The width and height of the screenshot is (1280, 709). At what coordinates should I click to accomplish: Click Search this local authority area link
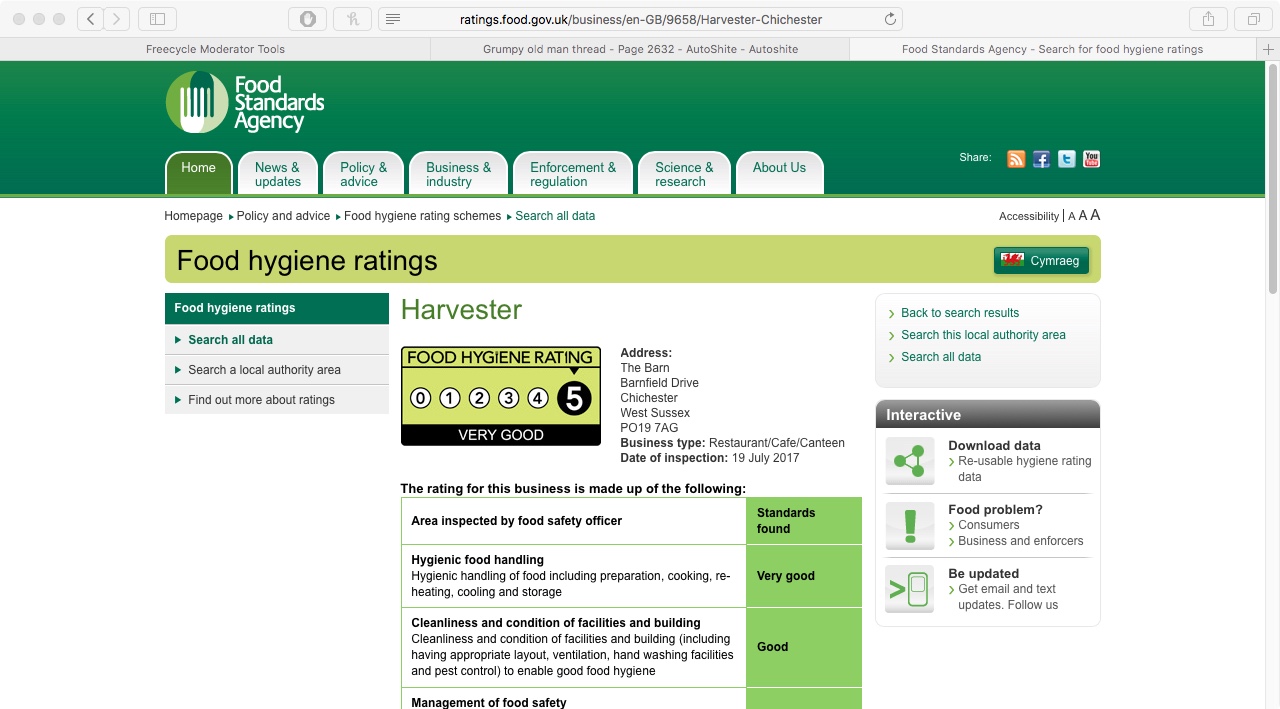pos(983,335)
